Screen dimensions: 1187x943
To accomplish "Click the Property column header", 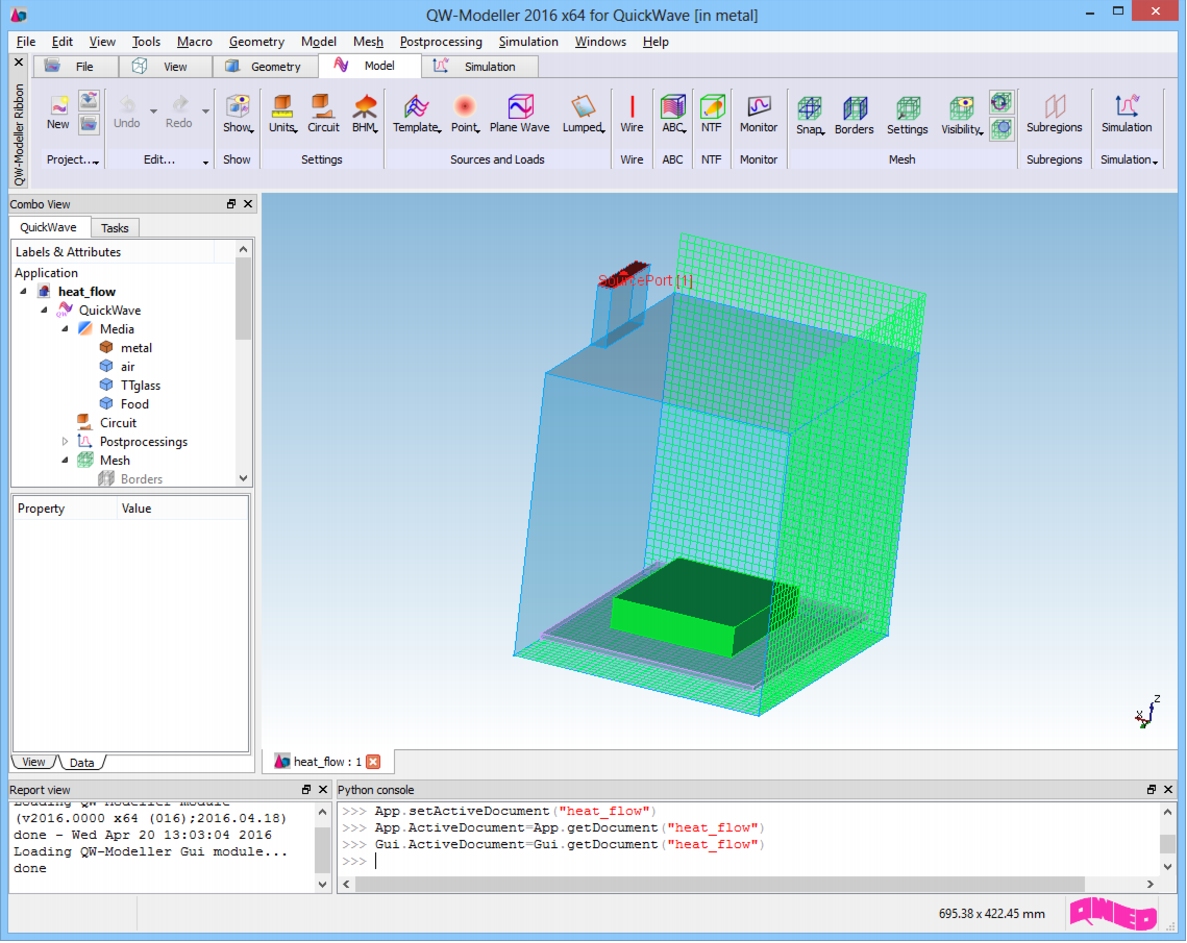I will click(x=65, y=509).
